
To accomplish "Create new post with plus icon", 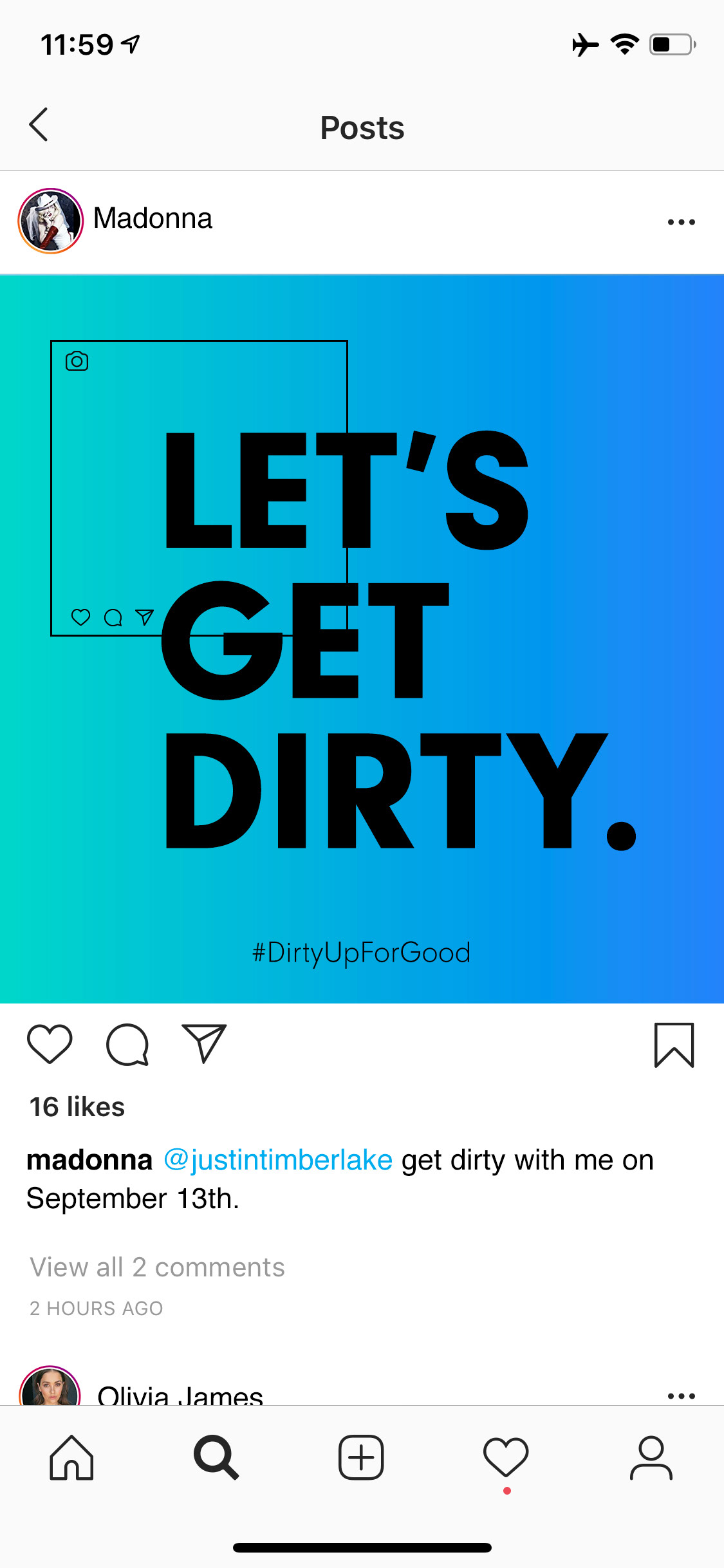I will [361, 1457].
